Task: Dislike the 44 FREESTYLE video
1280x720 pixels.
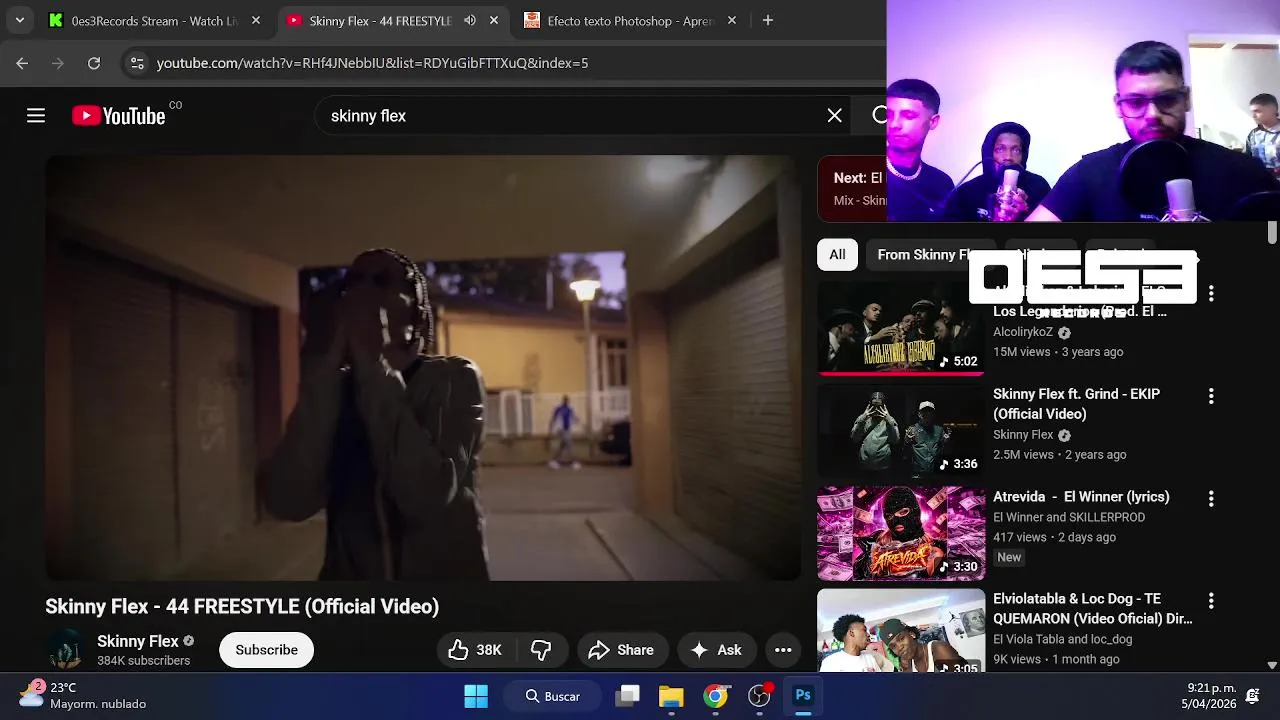Action: (x=541, y=650)
